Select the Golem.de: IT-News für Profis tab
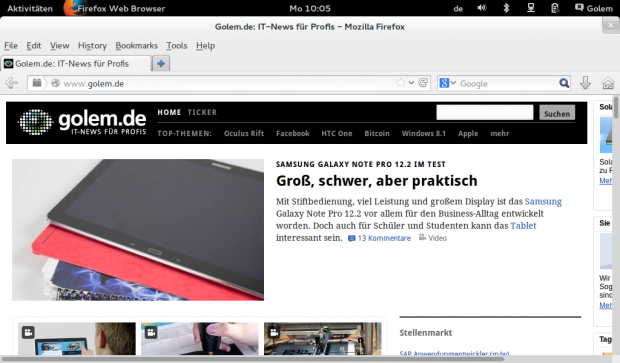This screenshot has width=620, height=363. click(76, 63)
